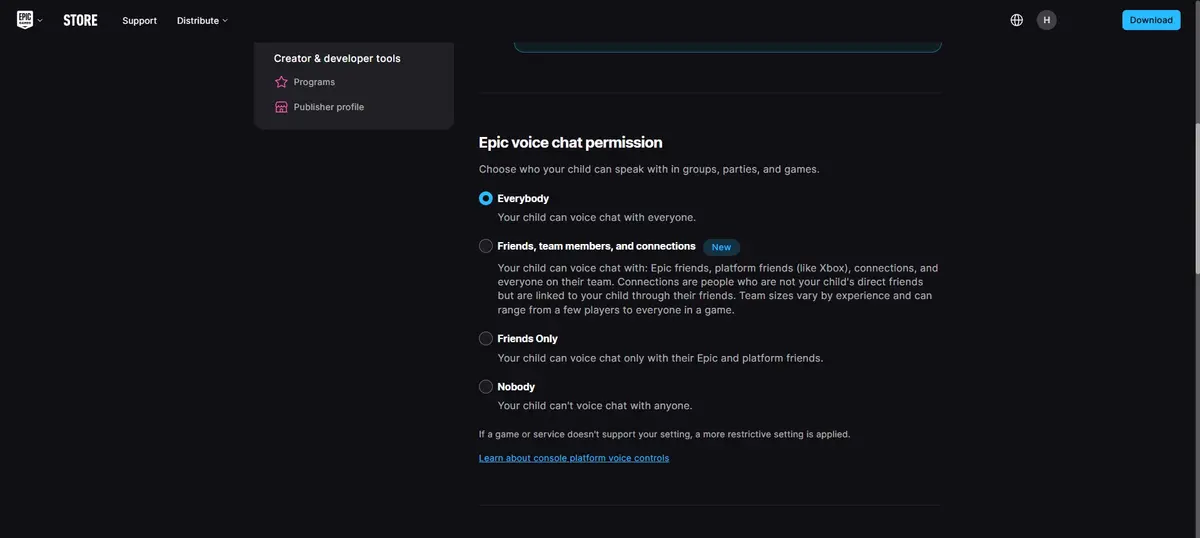Click text about Epic and platform friends only
Viewport: 1200px width, 538px height.
(660, 357)
